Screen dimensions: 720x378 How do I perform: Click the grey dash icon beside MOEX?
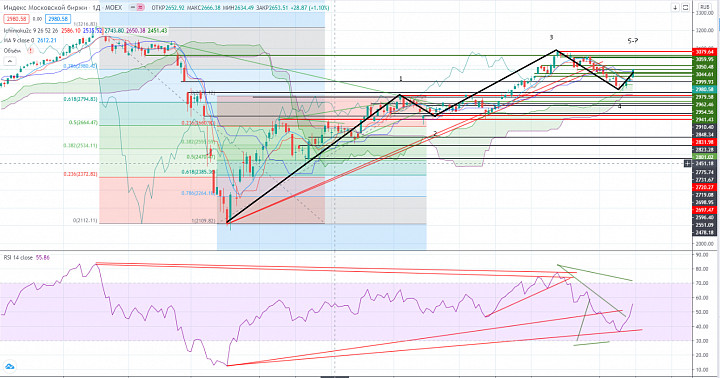pos(132,7)
